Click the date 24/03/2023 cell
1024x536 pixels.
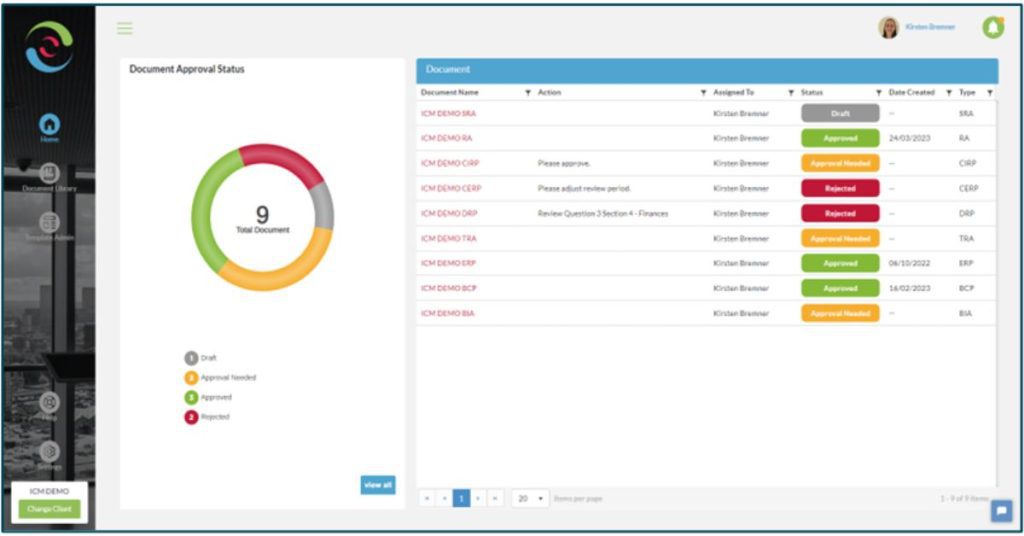point(909,138)
